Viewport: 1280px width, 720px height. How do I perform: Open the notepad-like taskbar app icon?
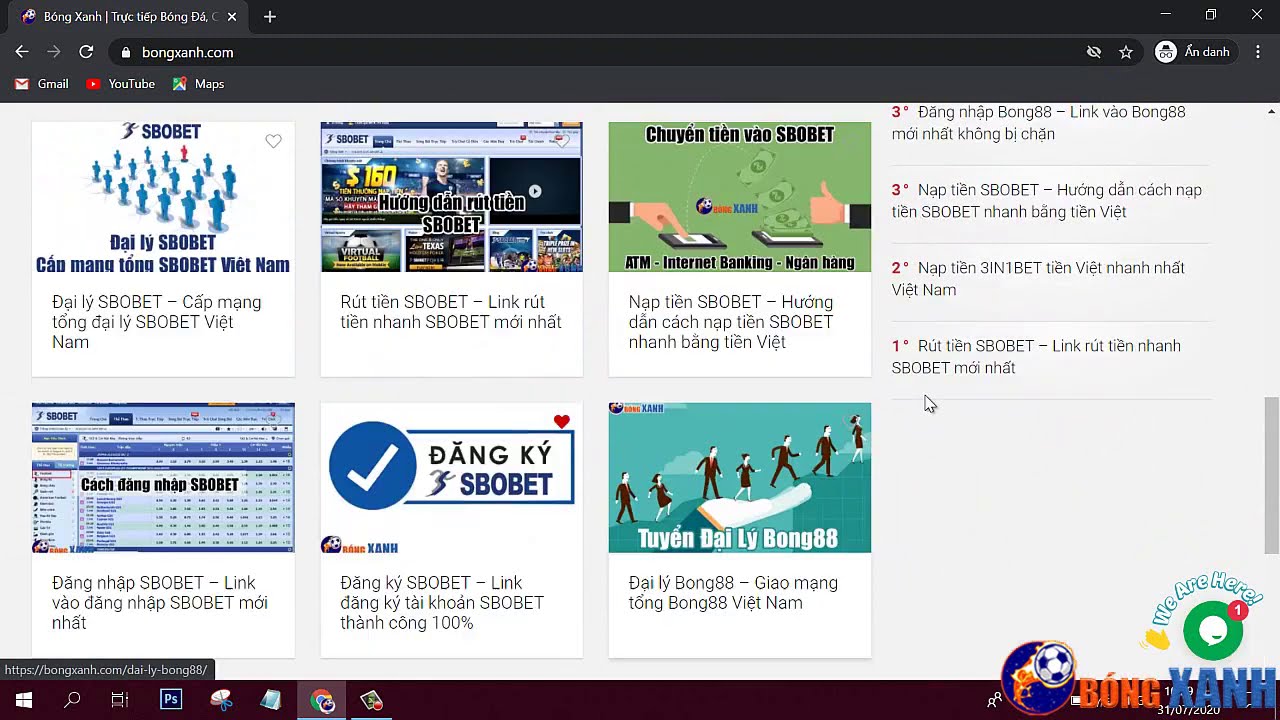(271, 700)
